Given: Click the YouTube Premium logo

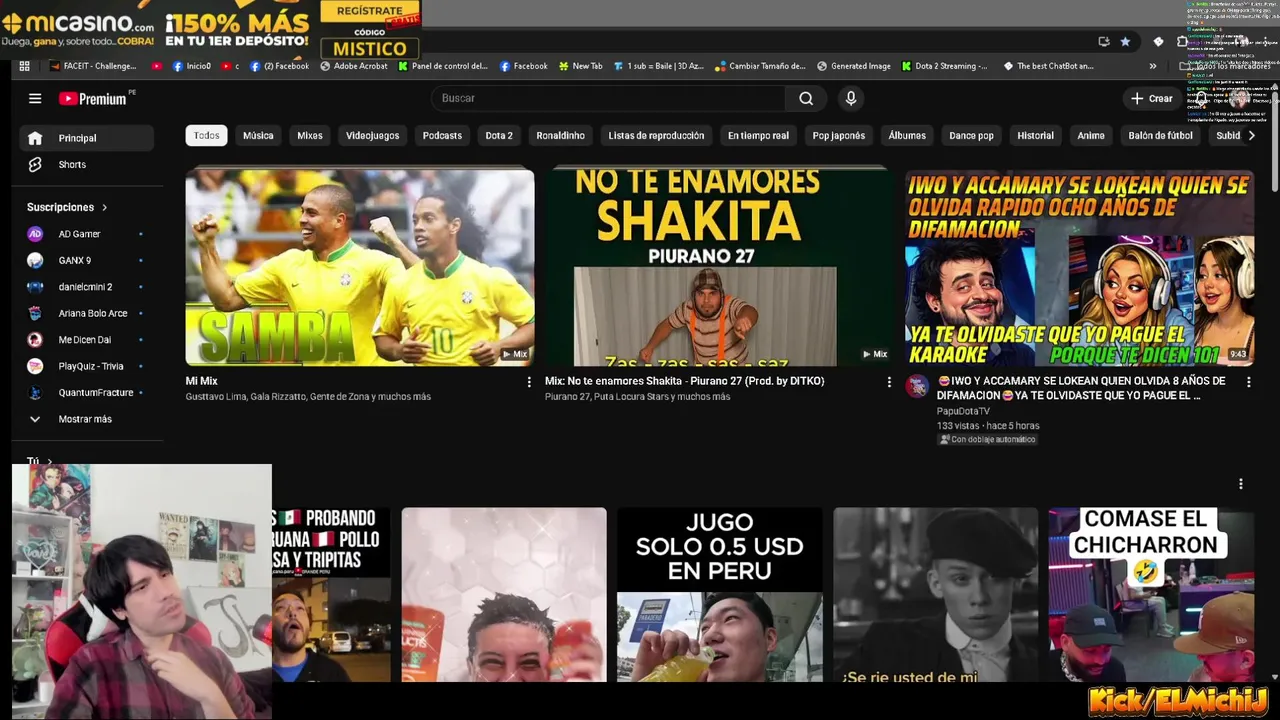Looking at the screenshot, I should (x=95, y=98).
